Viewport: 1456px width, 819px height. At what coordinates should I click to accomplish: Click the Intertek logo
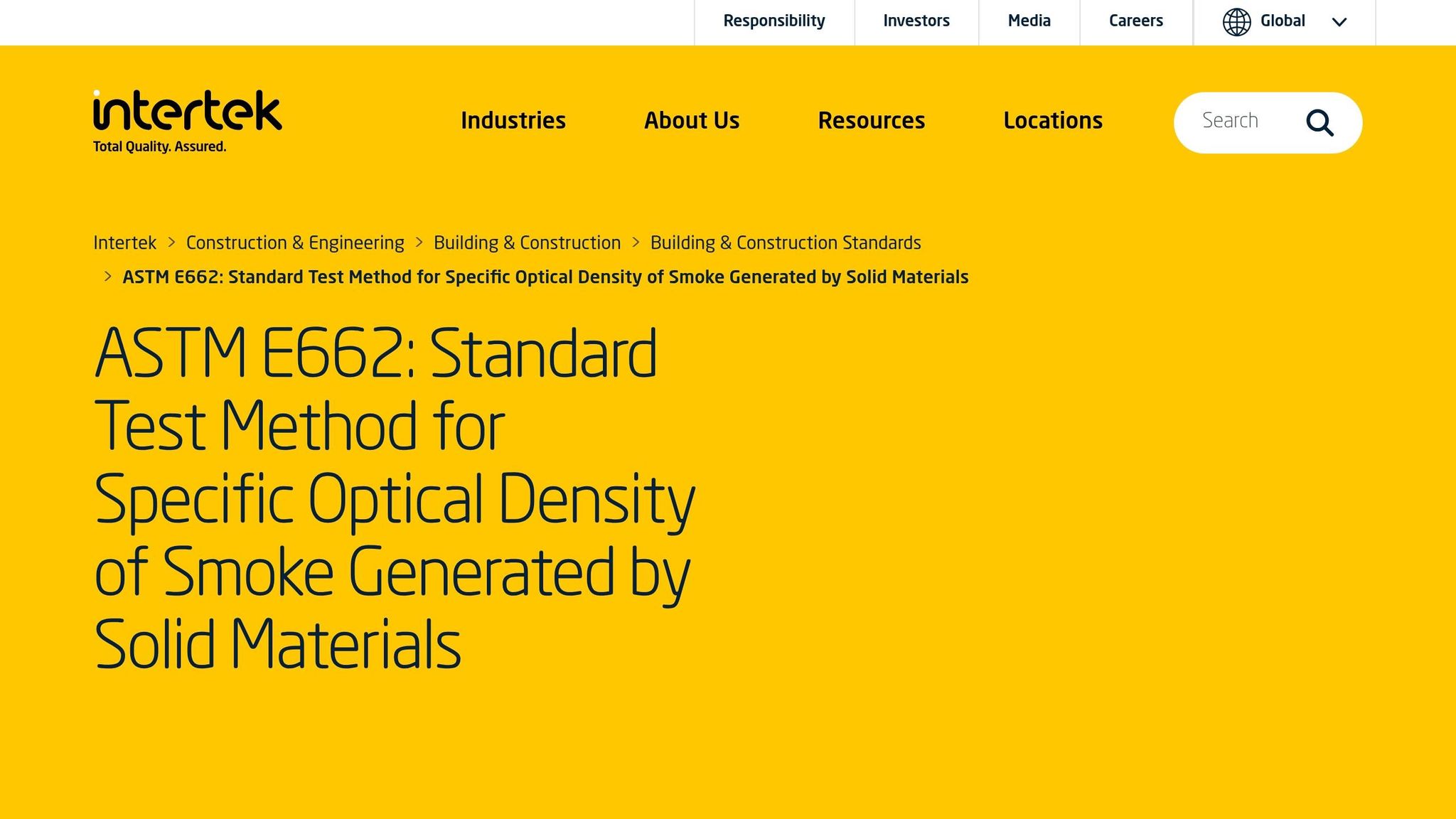point(188,121)
